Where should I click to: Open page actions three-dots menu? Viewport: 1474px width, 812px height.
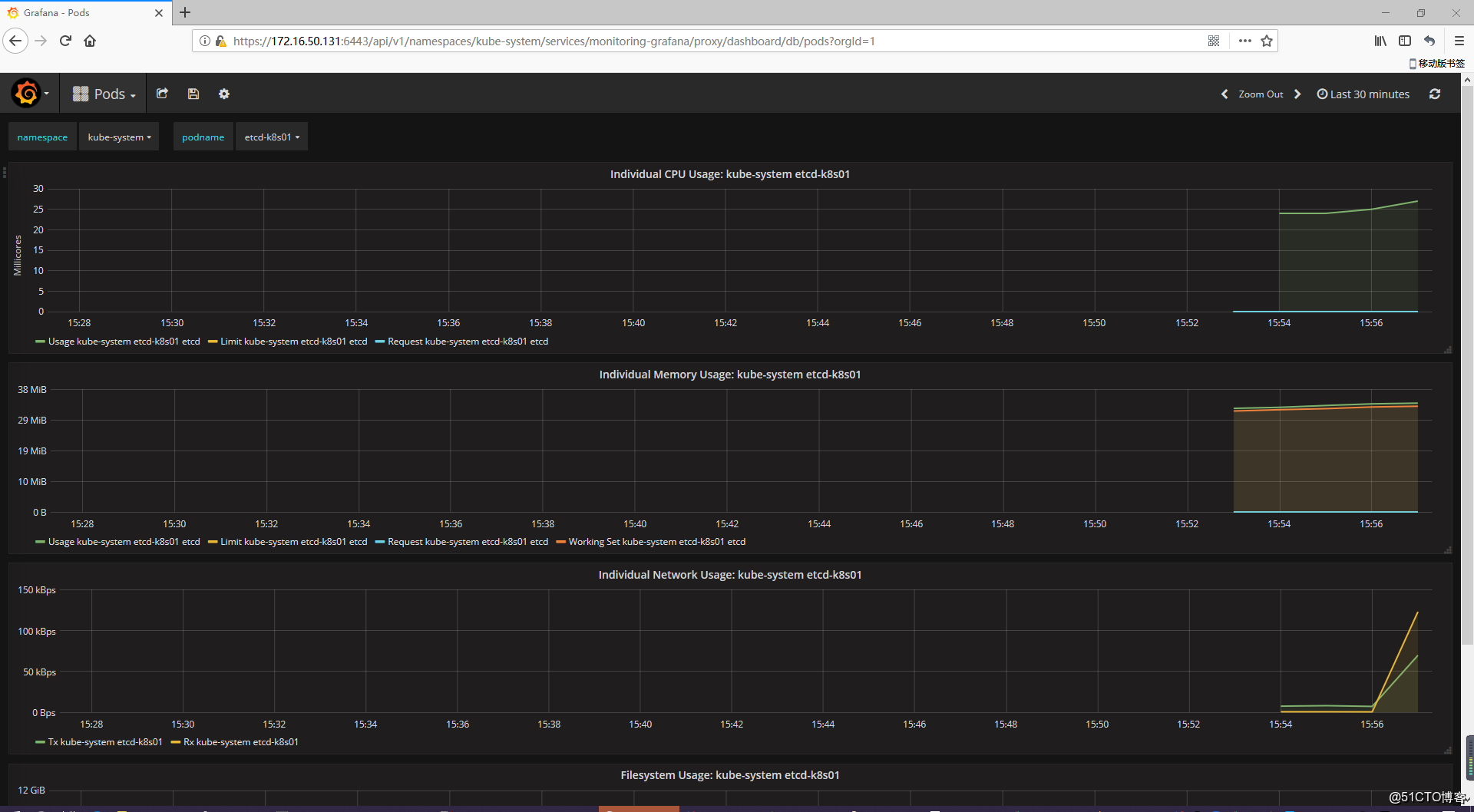click(1244, 41)
